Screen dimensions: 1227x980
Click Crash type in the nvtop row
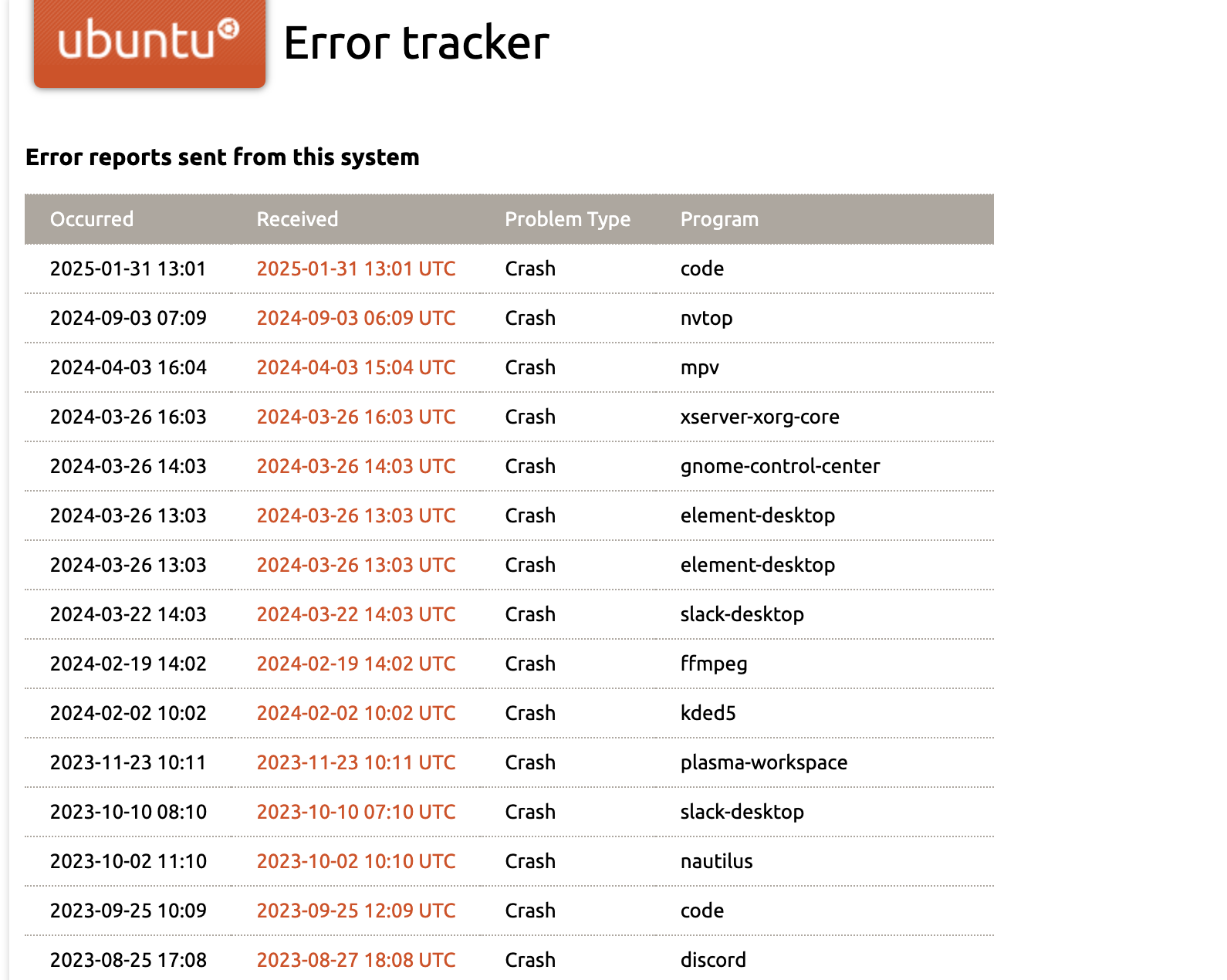click(530, 318)
